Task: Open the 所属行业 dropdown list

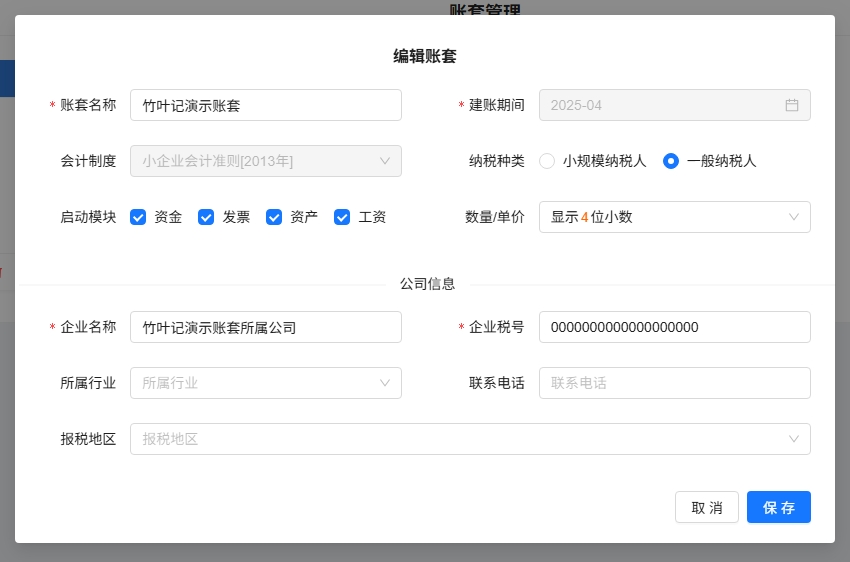Action: (x=265, y=383)
